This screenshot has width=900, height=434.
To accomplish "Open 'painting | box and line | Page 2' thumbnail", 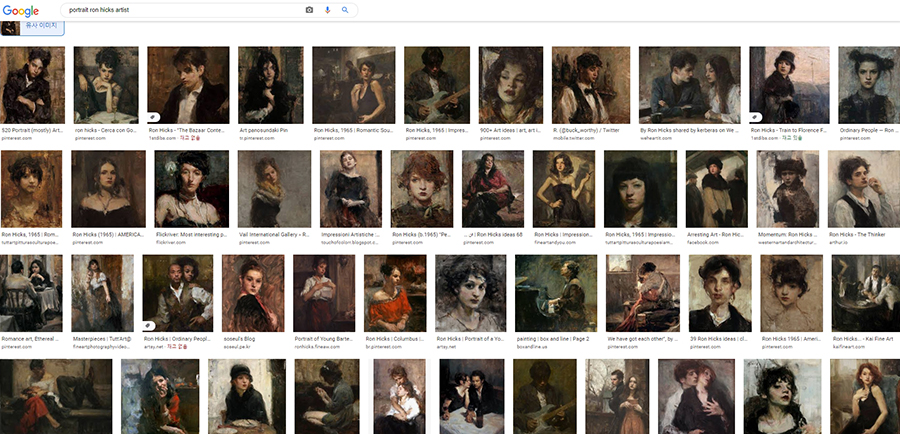I will point(556,293).
